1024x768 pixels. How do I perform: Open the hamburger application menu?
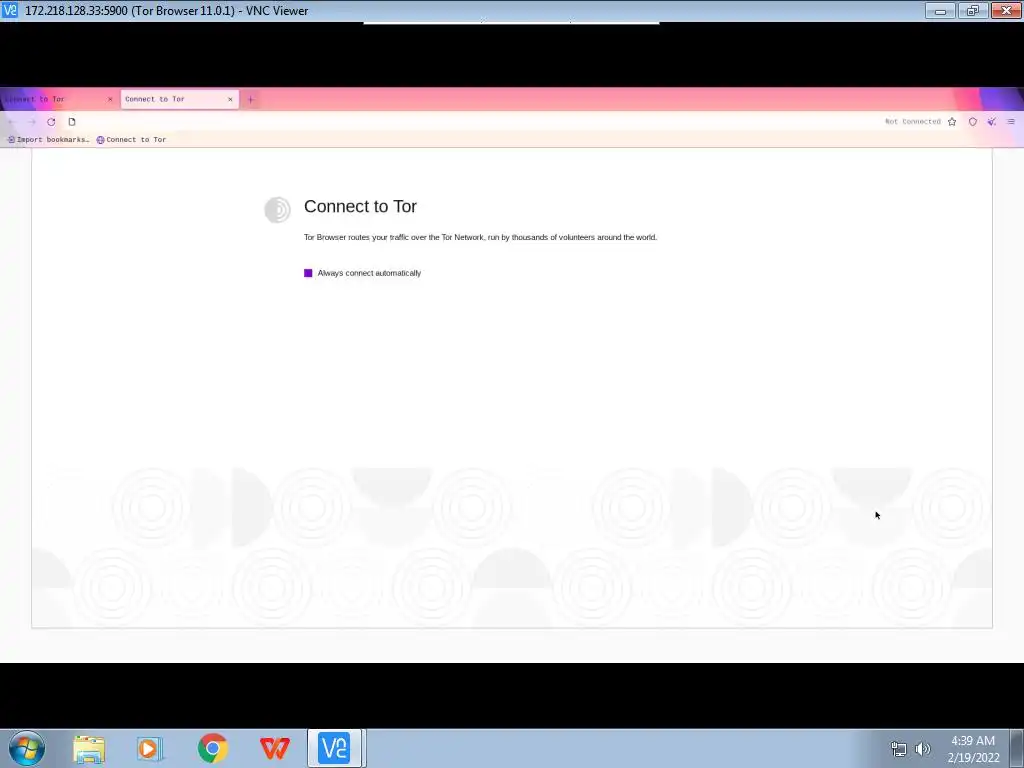click(x=1011, y=122)
